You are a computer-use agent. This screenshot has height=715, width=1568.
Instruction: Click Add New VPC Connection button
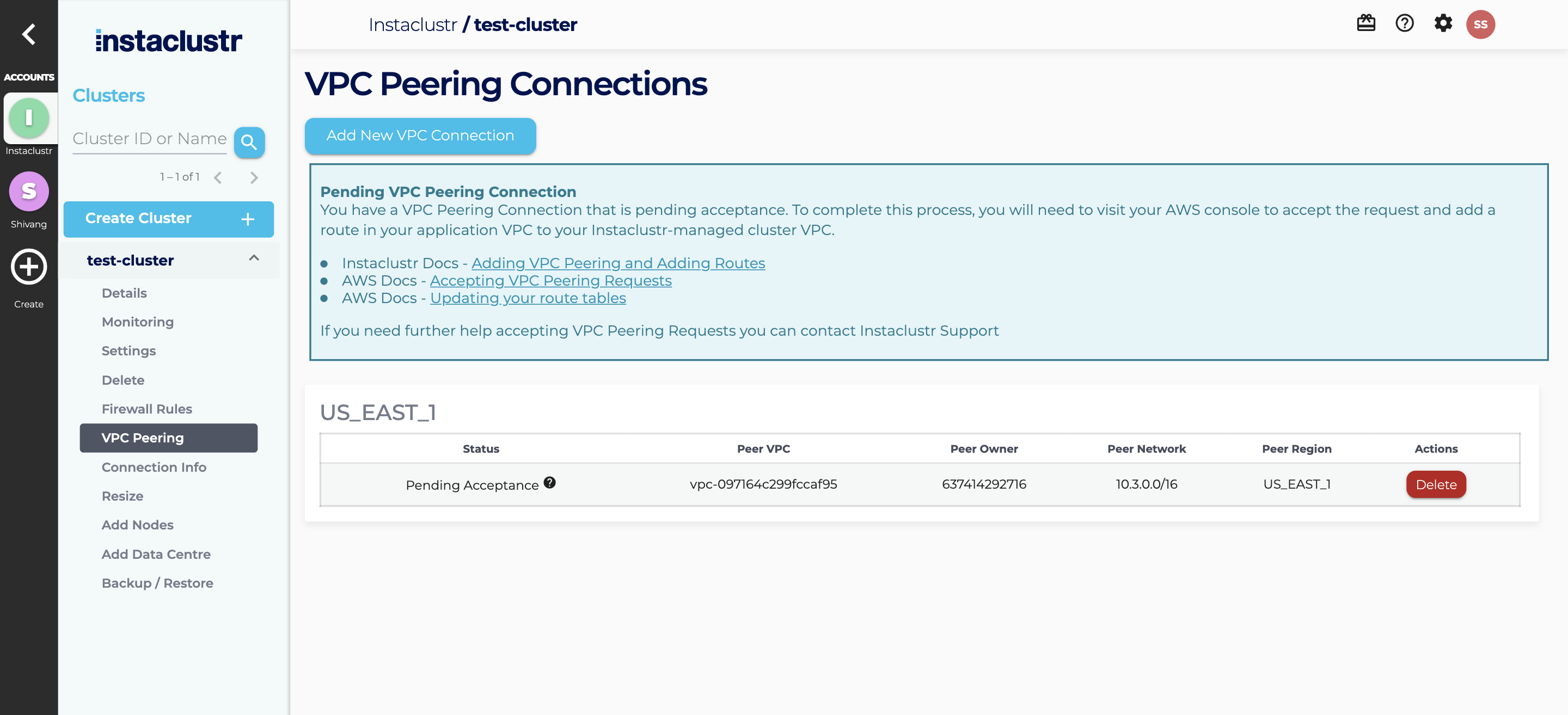420,135
